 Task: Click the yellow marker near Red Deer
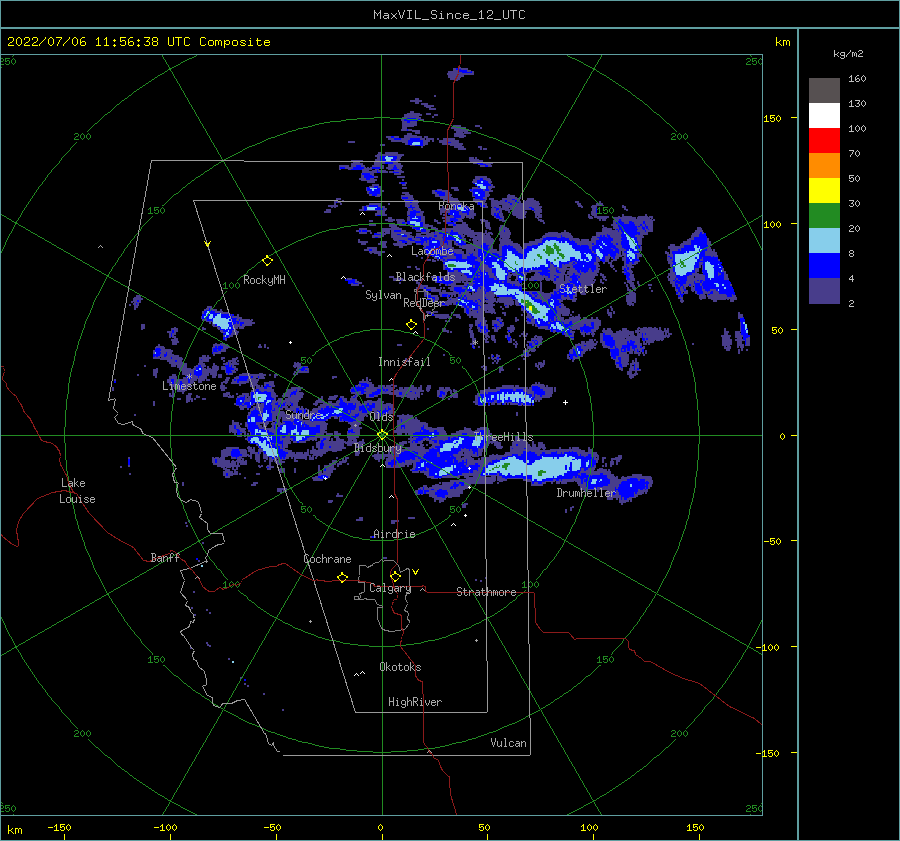[411, 325]
